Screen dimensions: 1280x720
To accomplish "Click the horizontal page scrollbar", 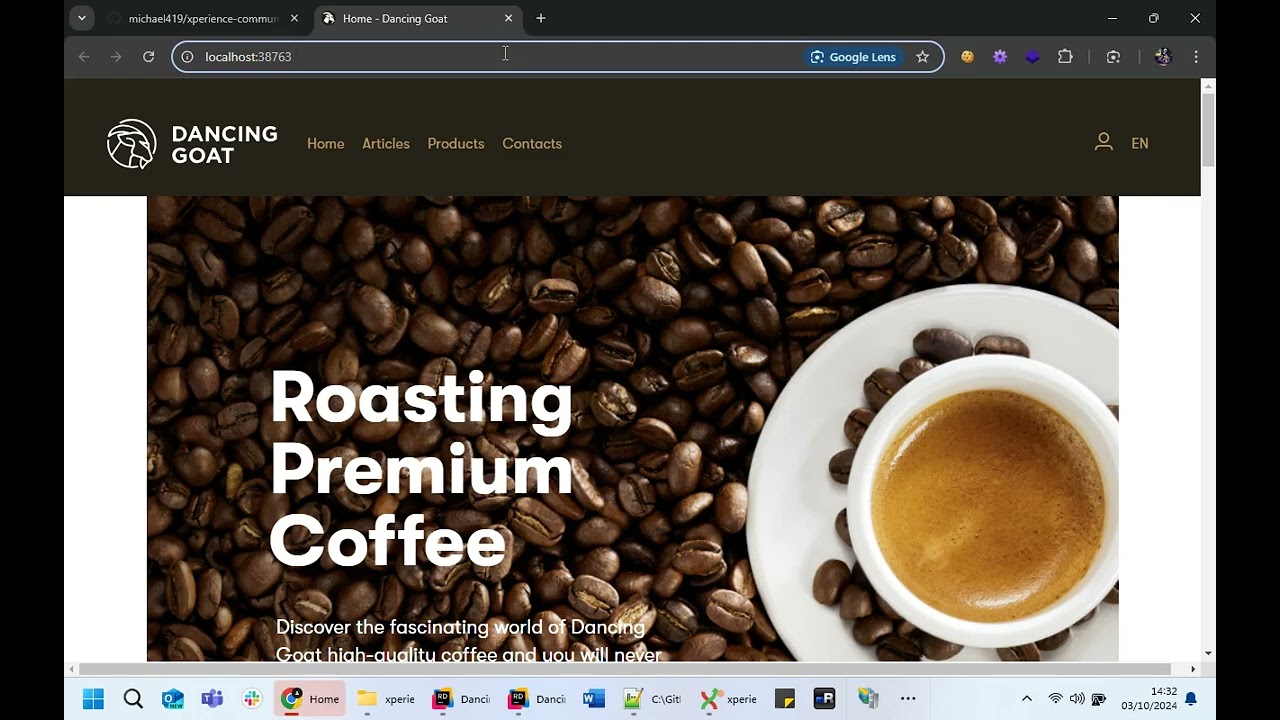I will click(625, 669).
